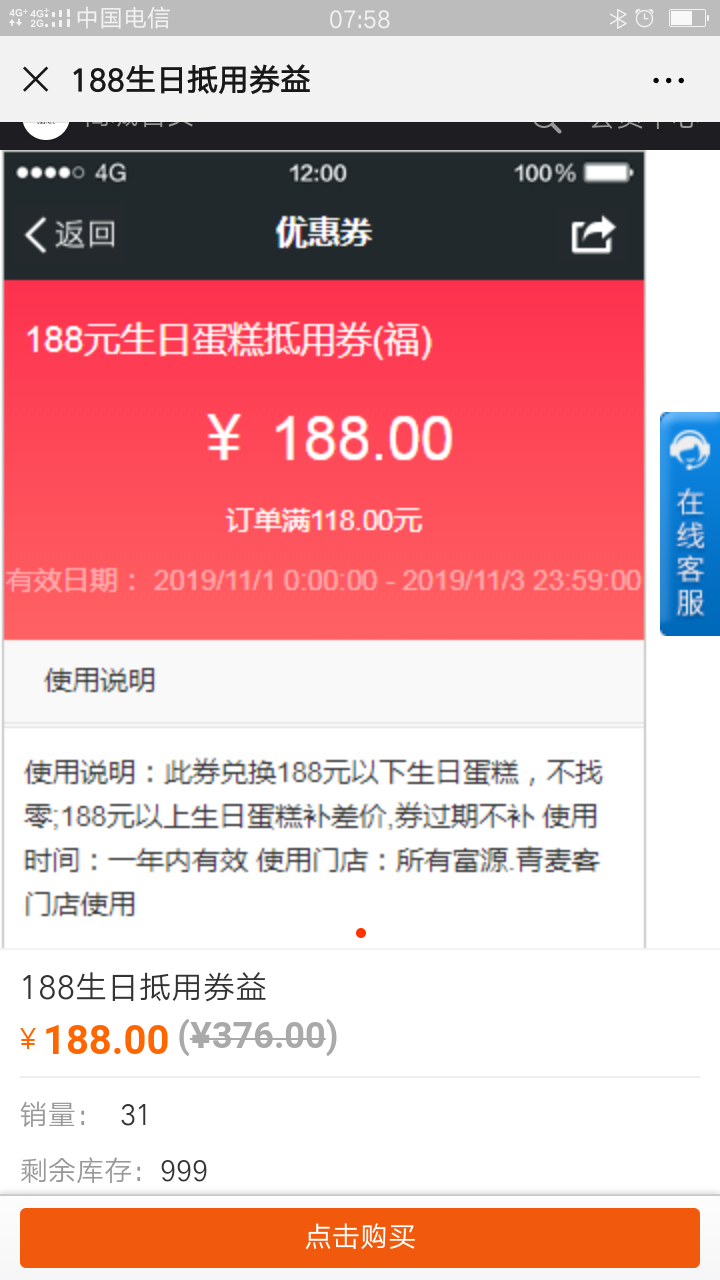Tap the ¥188.00 coupon amount on the red banner

pyautogui.click(x=330, y=438)
